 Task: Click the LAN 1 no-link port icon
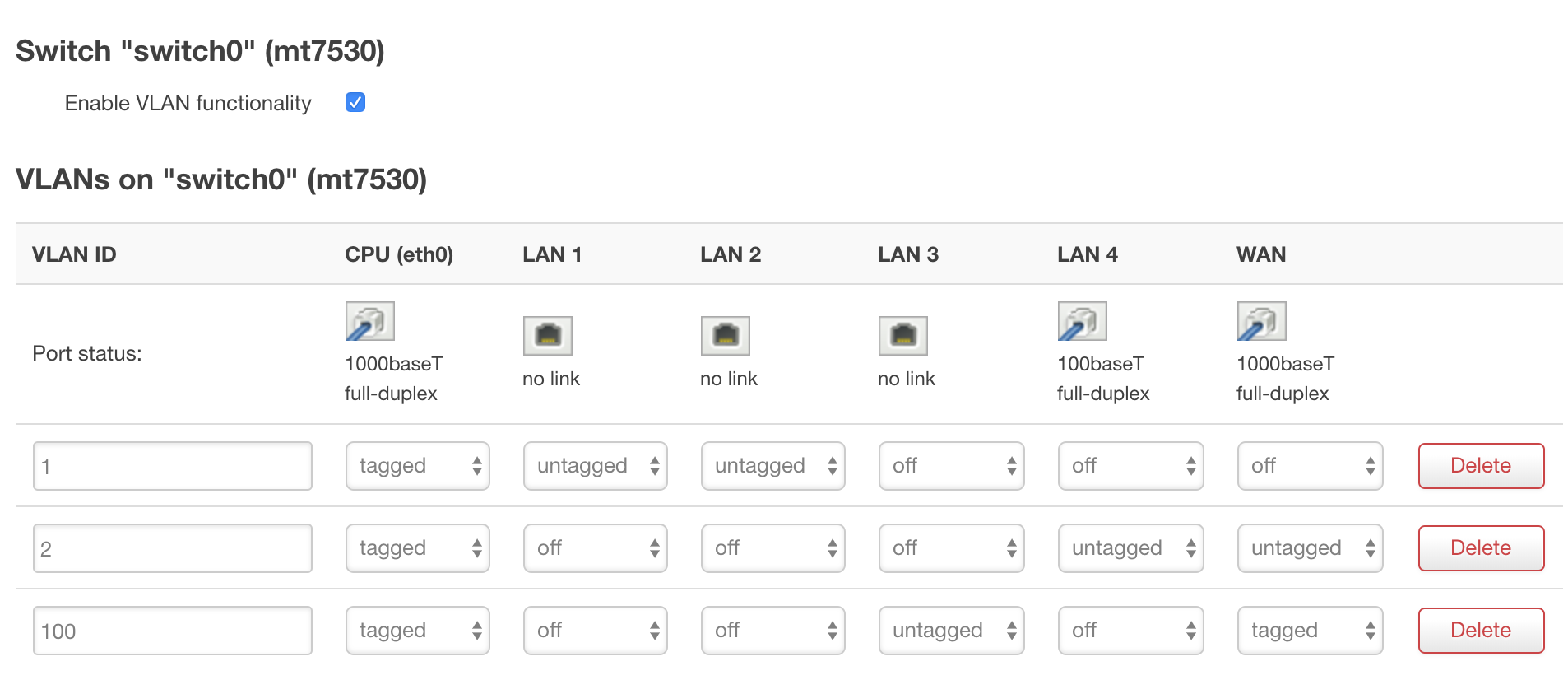[547, 335]
